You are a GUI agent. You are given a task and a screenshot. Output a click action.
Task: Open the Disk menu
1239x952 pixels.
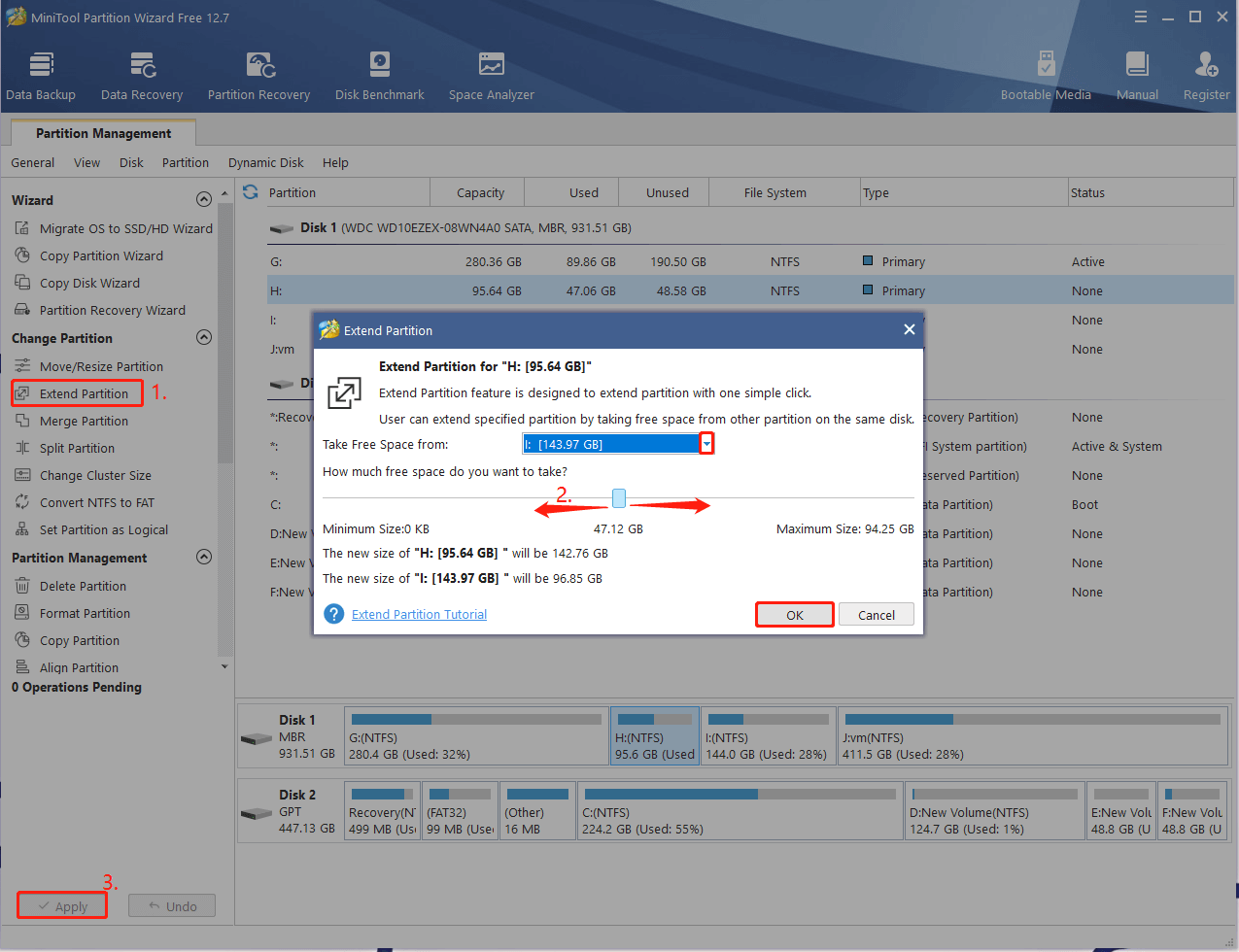tap(131, 162)
